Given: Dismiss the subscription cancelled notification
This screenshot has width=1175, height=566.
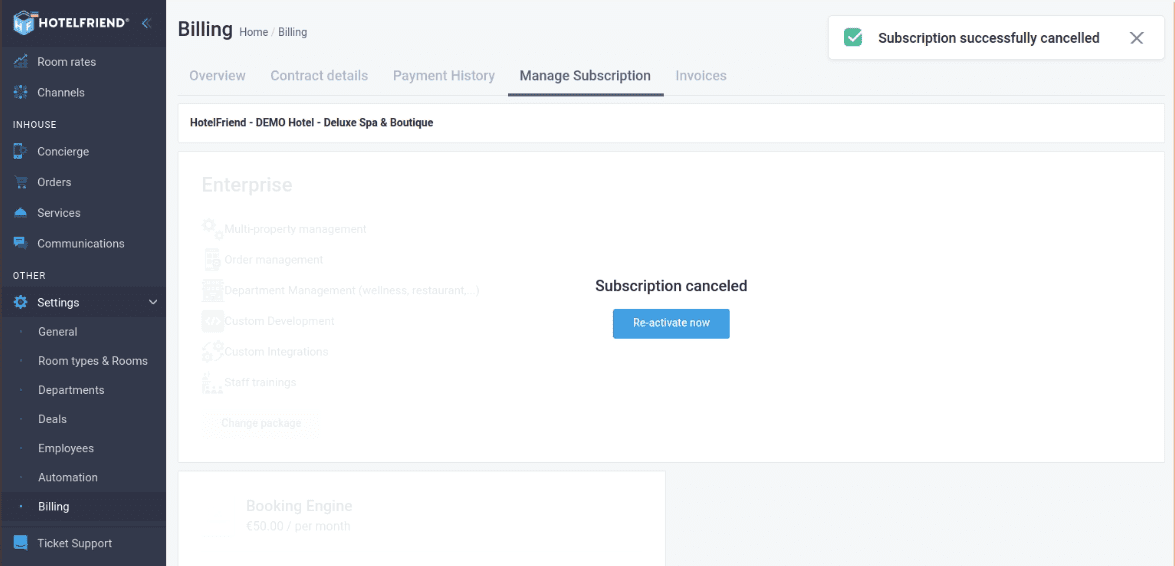Looking at the screenshot, I should (1137, 37).
